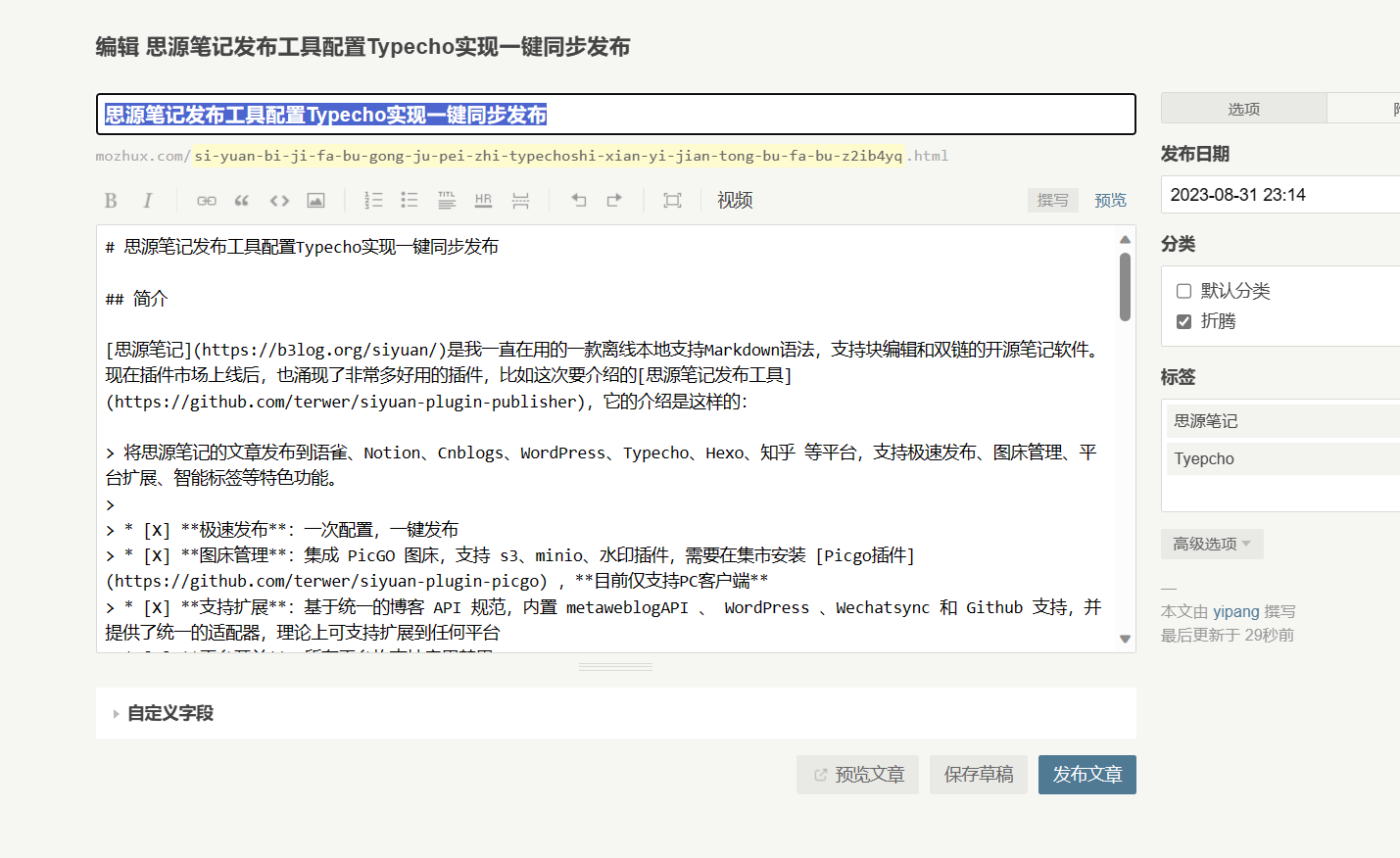Apply bold formatting from the editor toolbar
The width and height of the screenshot is (1400, 858).
coord(111,201)
